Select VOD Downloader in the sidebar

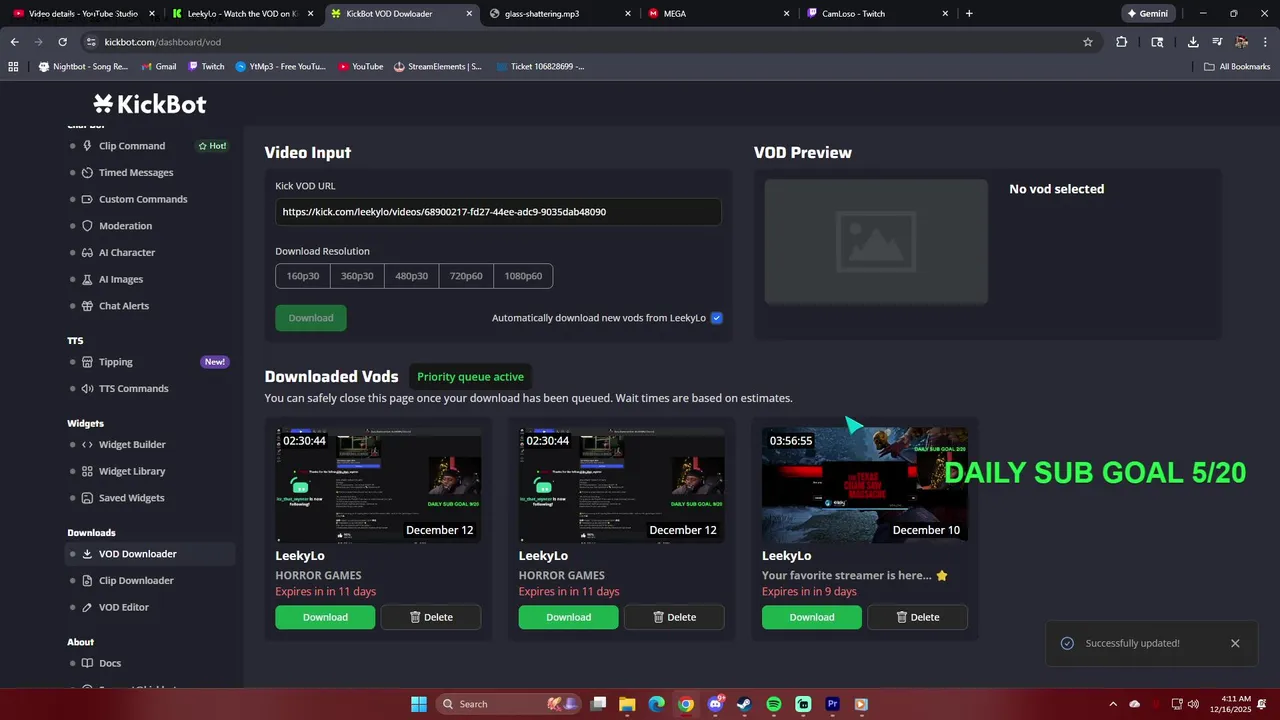click(x=150, y=554)
